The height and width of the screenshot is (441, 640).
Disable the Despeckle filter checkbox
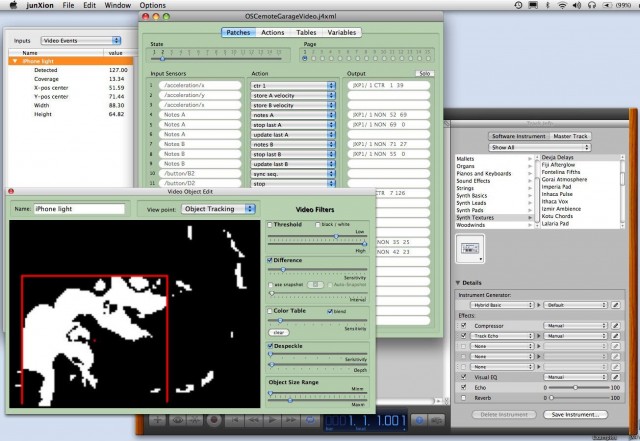[270, 345]
